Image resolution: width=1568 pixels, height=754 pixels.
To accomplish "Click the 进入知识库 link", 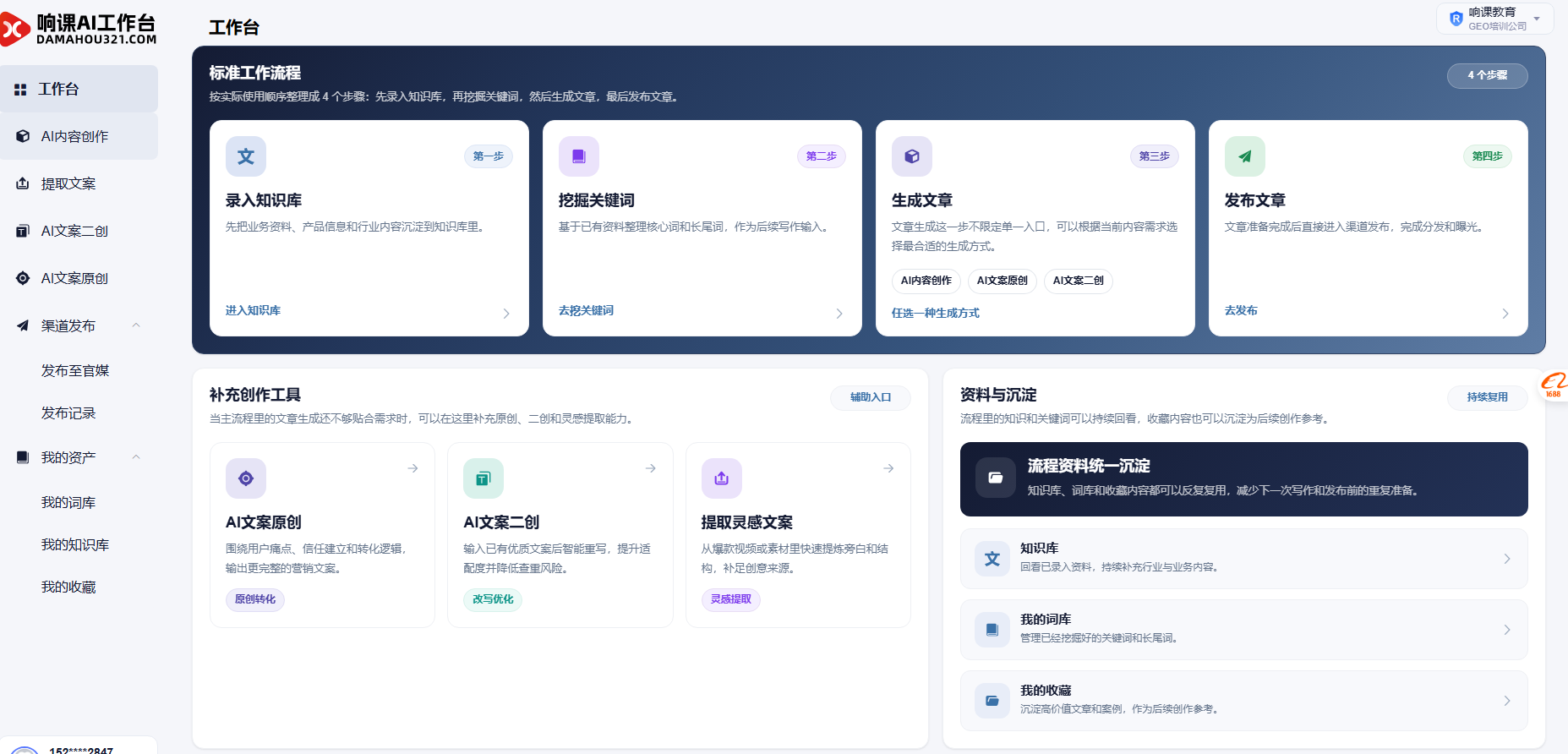I will pyautogui.click(x=253, y=310).
